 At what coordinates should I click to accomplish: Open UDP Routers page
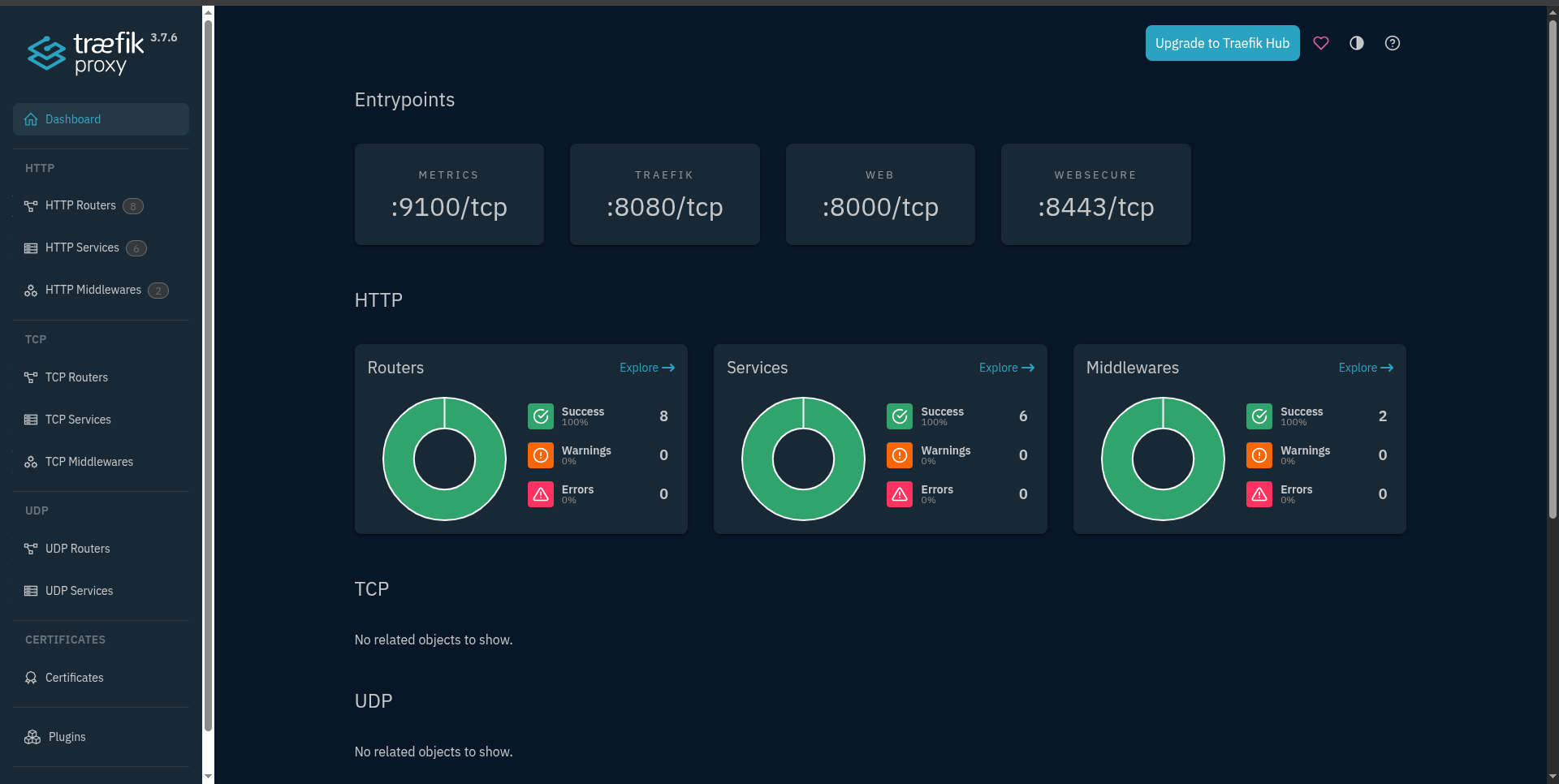pyautogui.click(x=101, y=549)
